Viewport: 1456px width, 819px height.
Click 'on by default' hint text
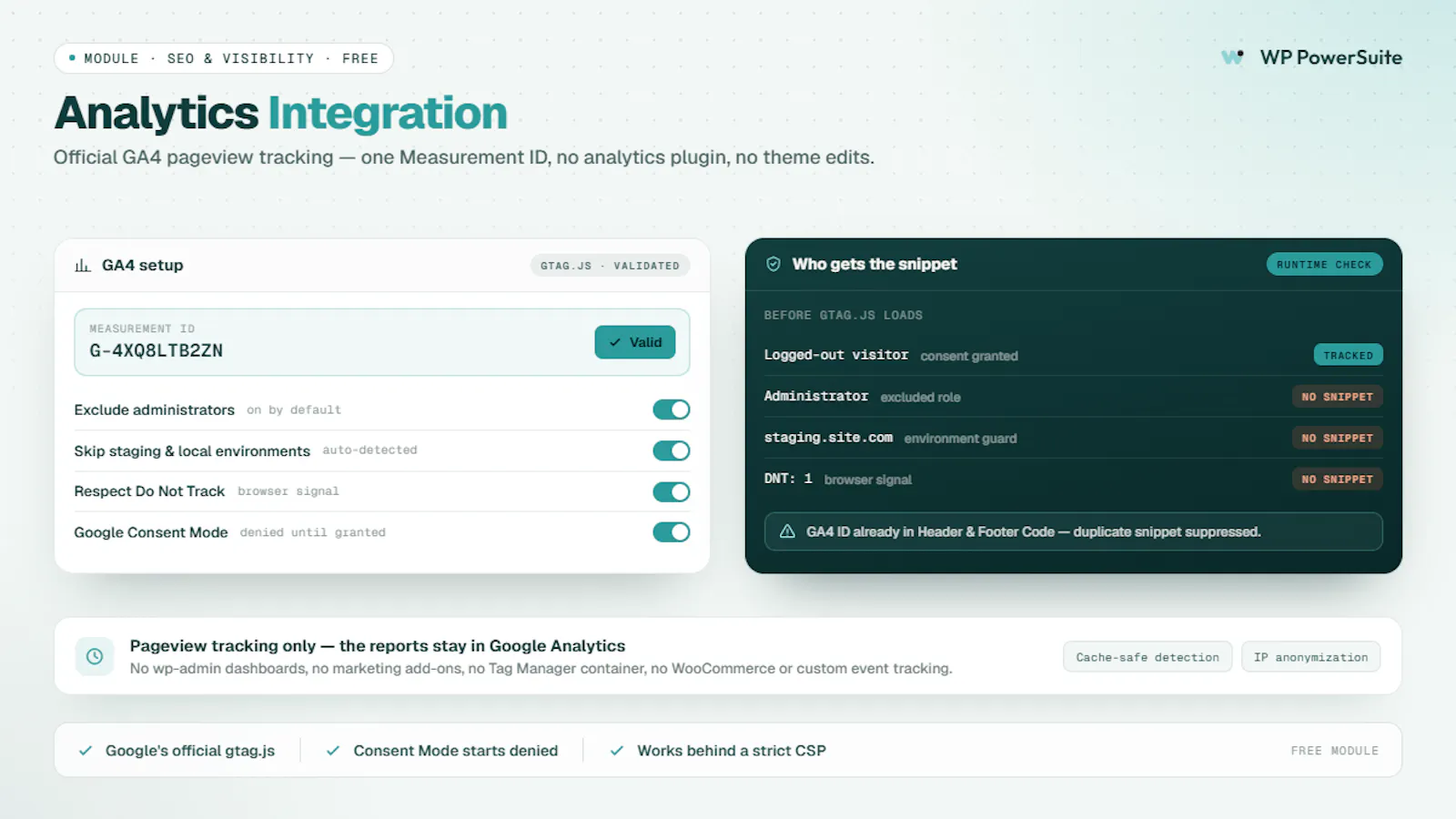click(294, 410)
